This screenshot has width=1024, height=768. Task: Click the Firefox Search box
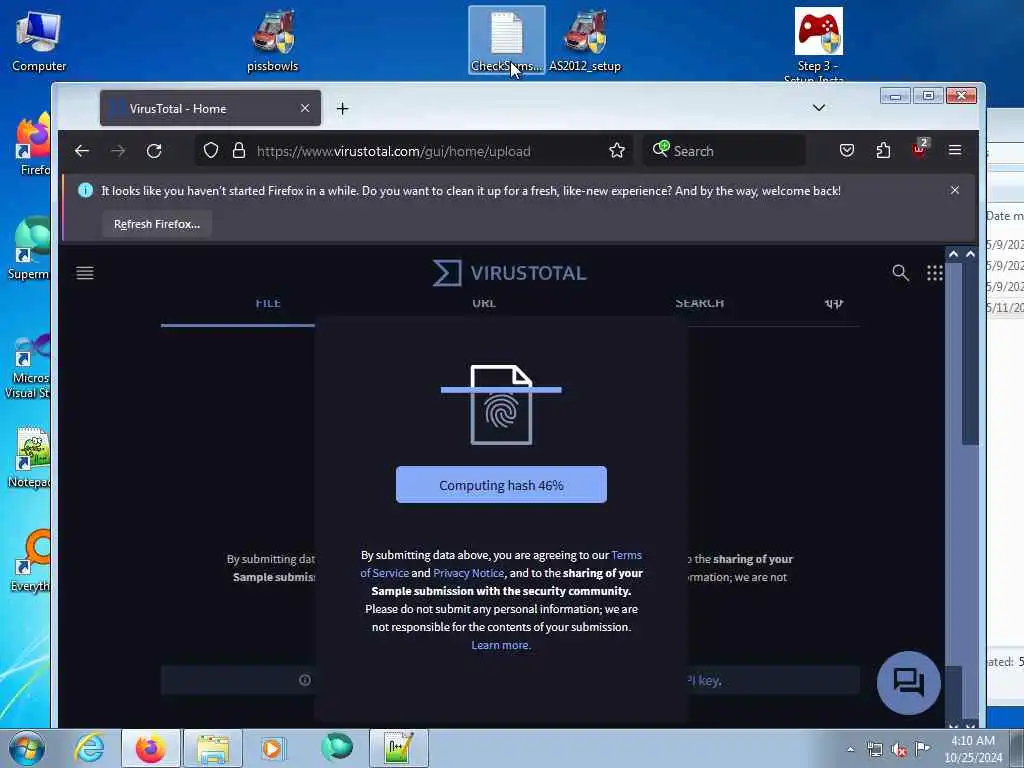[724, 151]
